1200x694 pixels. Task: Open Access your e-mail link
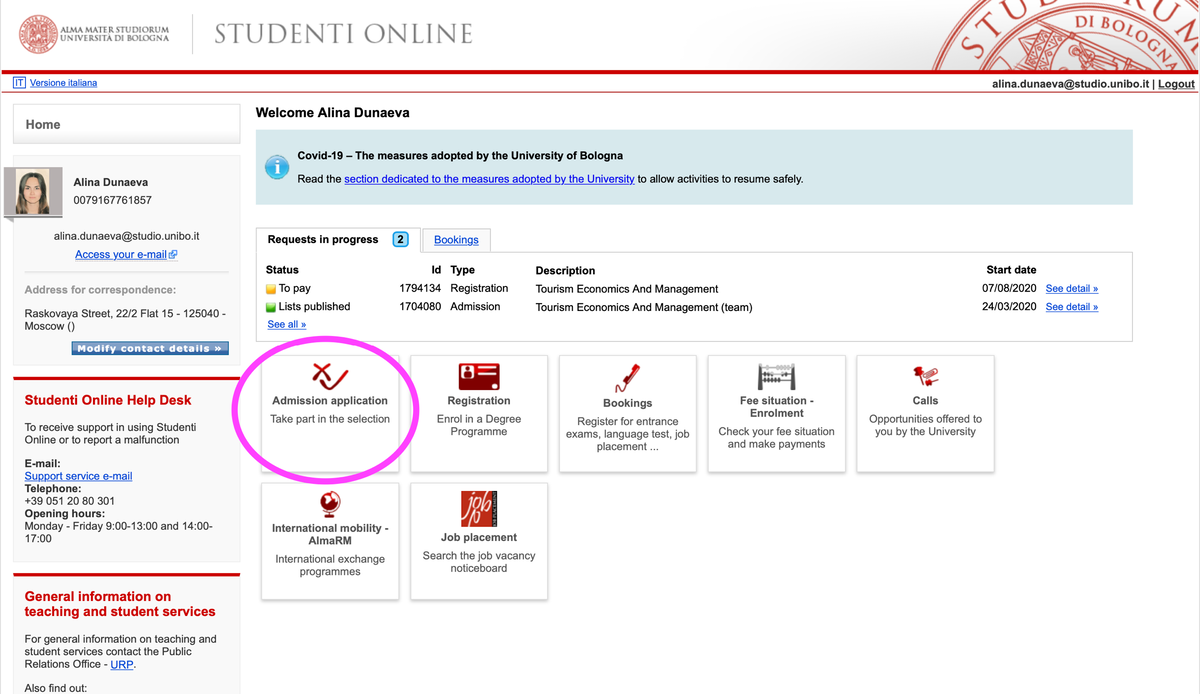tap(121, 255)
